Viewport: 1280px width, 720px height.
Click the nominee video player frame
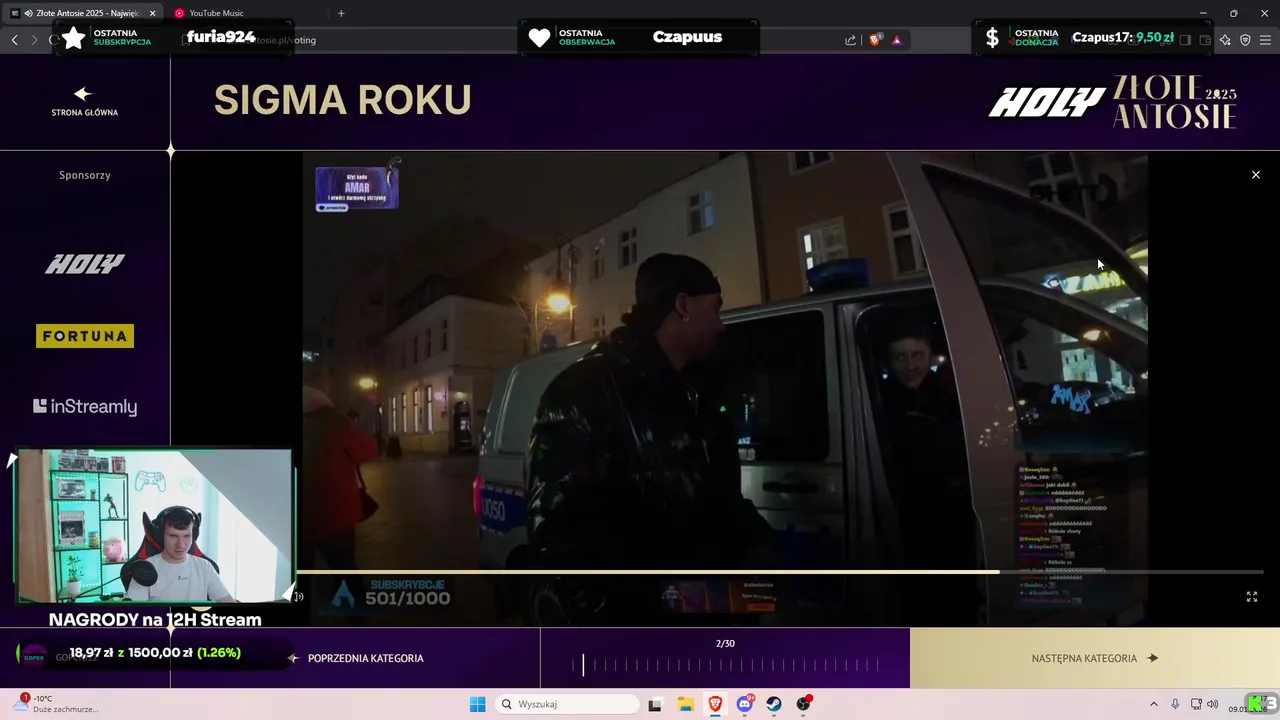coord(725,390)
